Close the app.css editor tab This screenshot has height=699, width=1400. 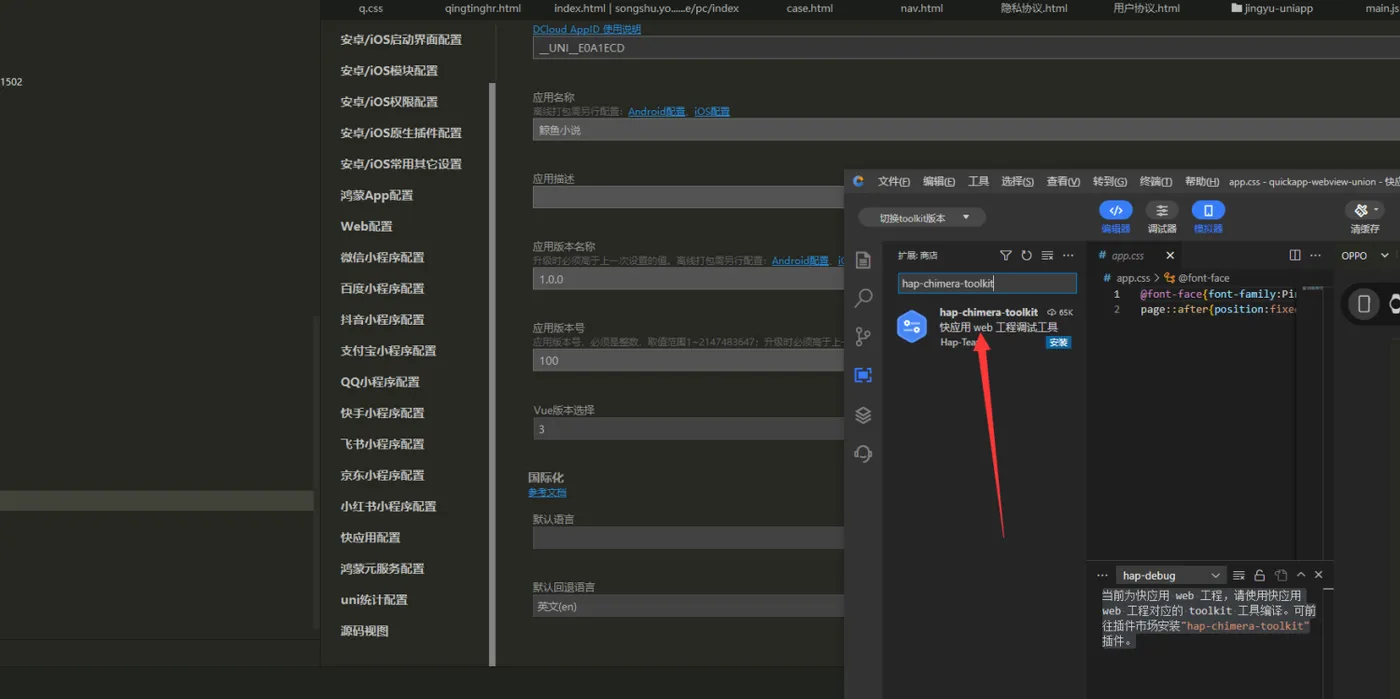pyautogui.click(x=1170, y=256)
